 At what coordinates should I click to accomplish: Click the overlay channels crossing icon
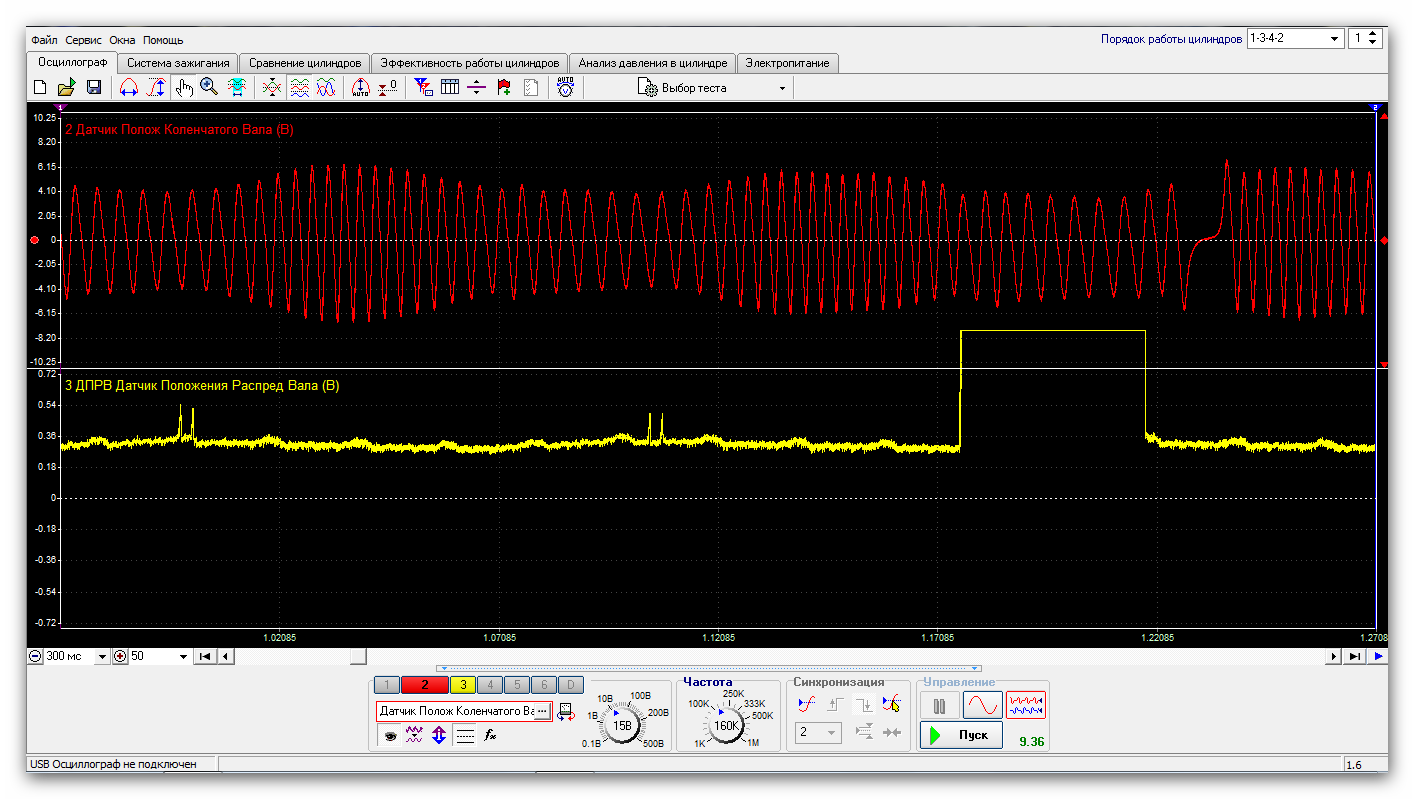tap(272, 87)
